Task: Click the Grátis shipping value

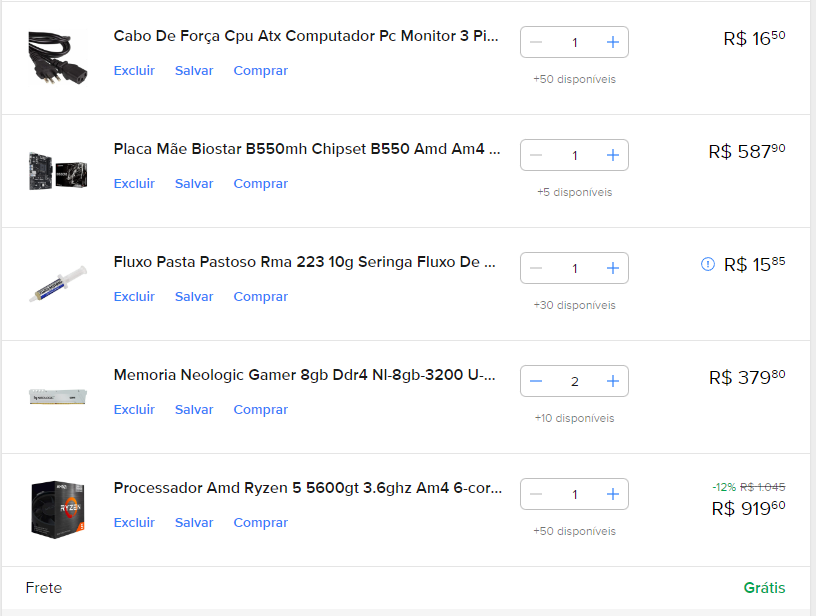Action: 764,587
